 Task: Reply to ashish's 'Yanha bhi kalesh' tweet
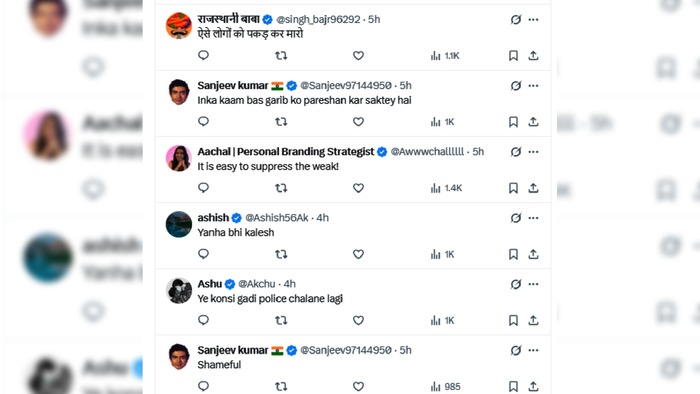[x=203, y=254]
